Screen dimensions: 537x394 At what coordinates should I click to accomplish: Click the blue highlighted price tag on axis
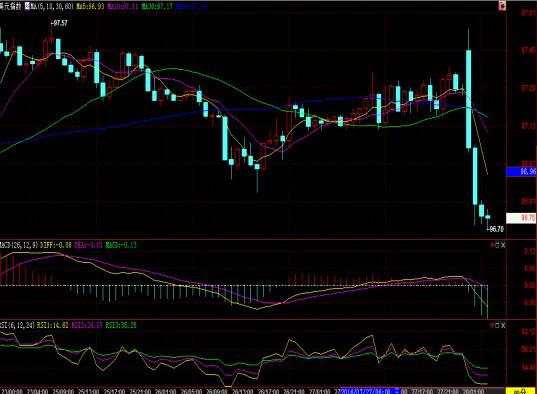(521, 171)
